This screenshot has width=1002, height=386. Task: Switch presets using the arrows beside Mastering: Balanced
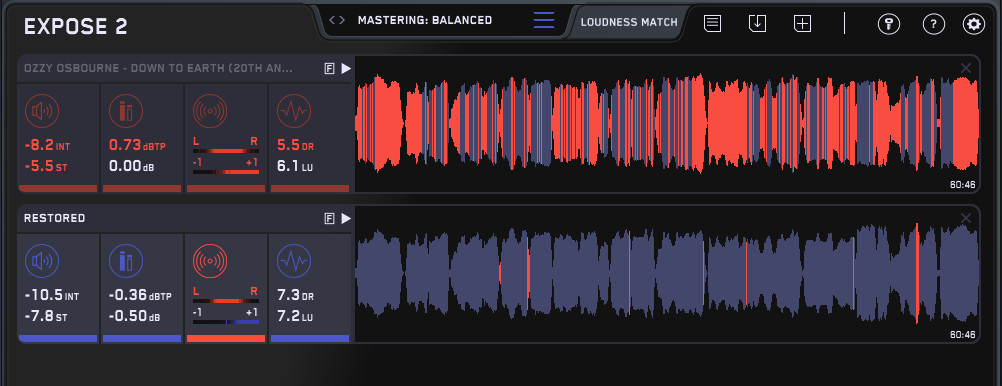[337, 20]
